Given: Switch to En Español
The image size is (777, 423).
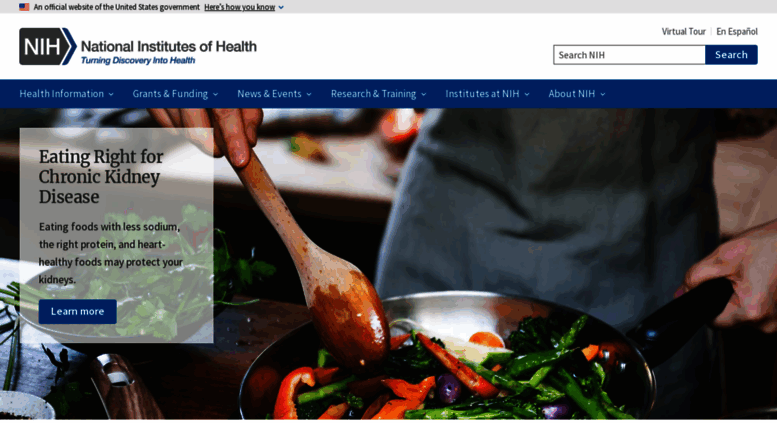Looking at the screenshot, I should click(x=737, y=31).
